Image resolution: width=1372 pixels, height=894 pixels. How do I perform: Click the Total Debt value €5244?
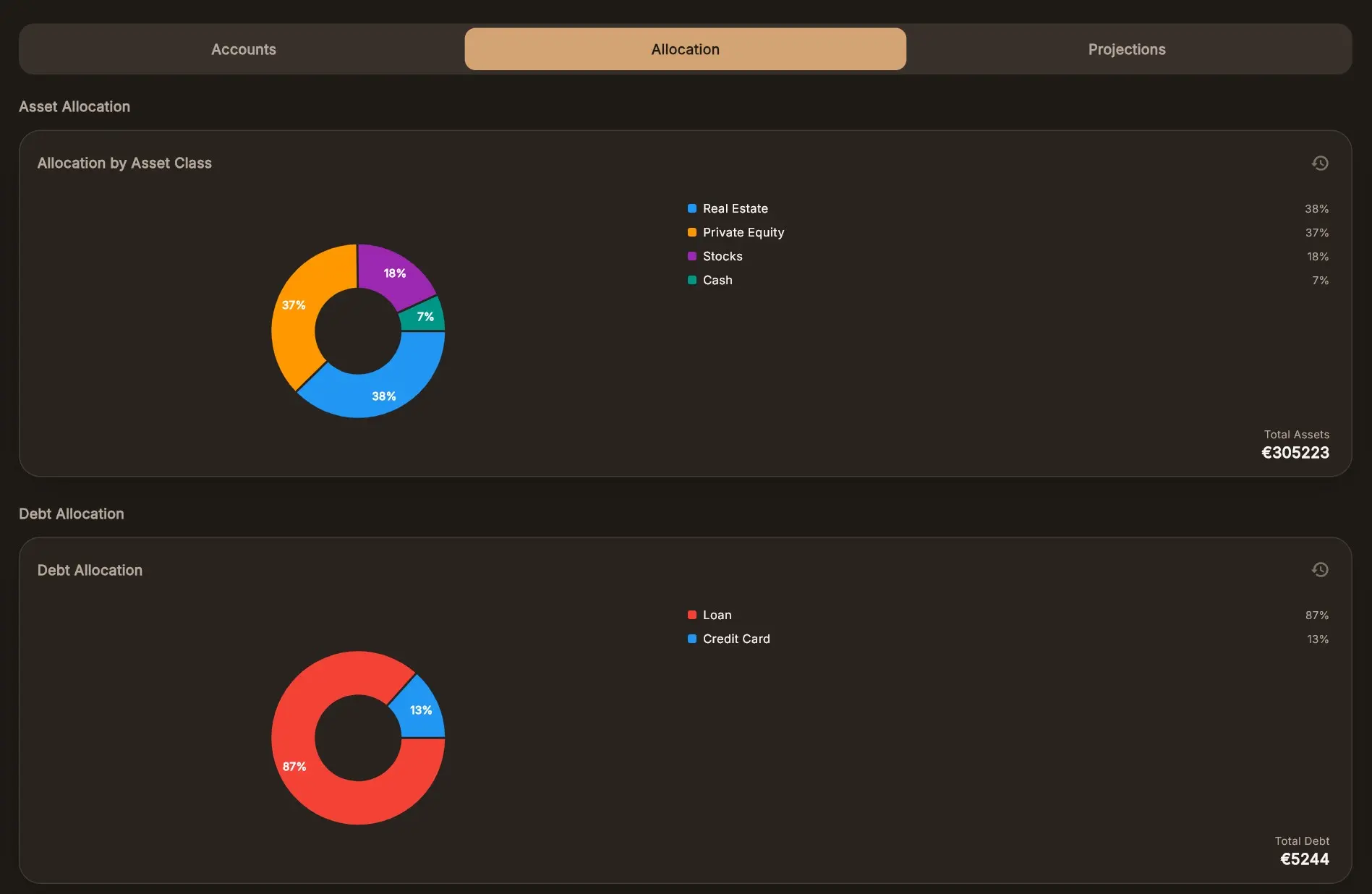(1305, 859)
